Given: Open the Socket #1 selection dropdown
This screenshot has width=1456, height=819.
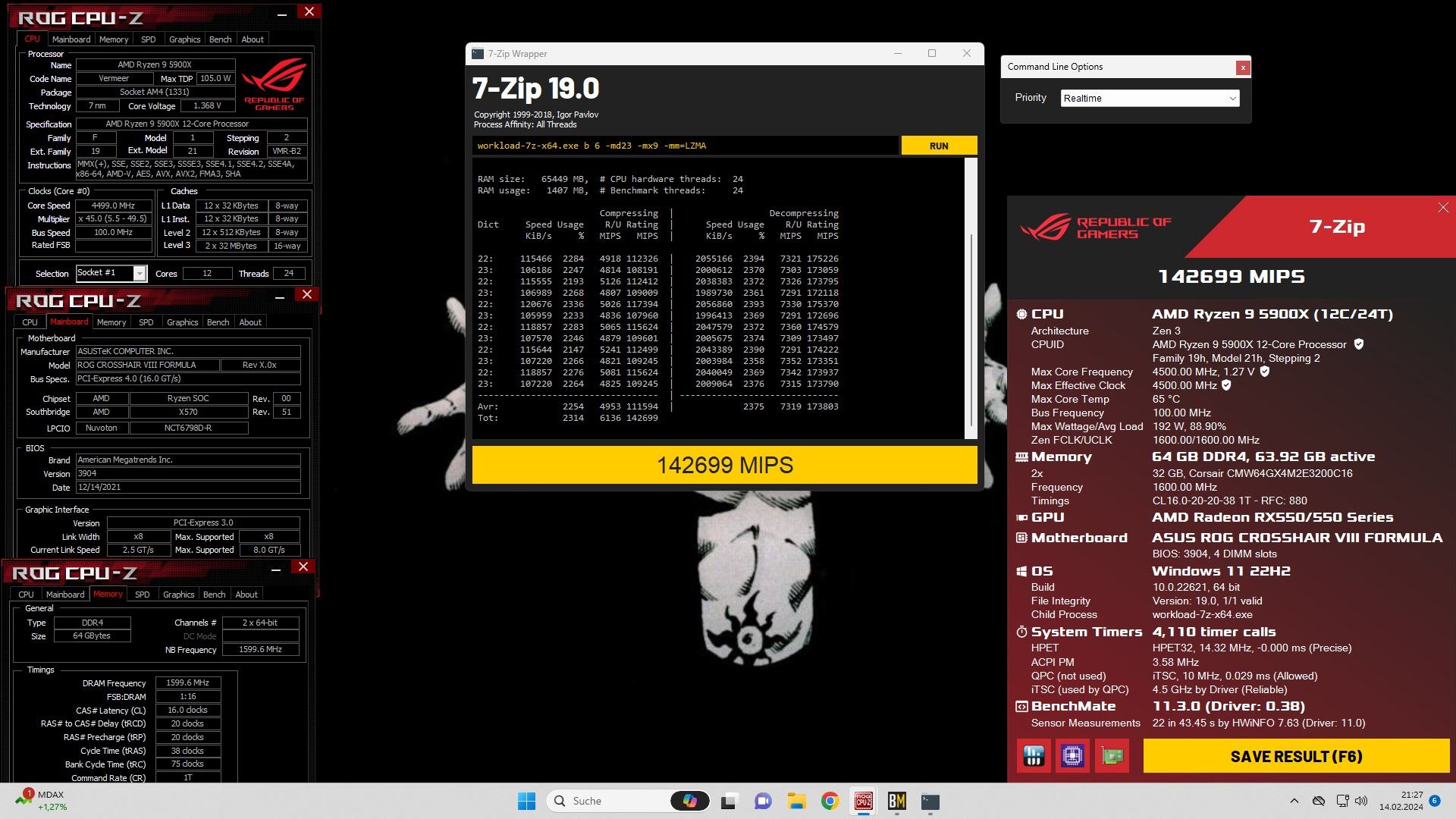Looking at the screenshot, I should point(111,273).
